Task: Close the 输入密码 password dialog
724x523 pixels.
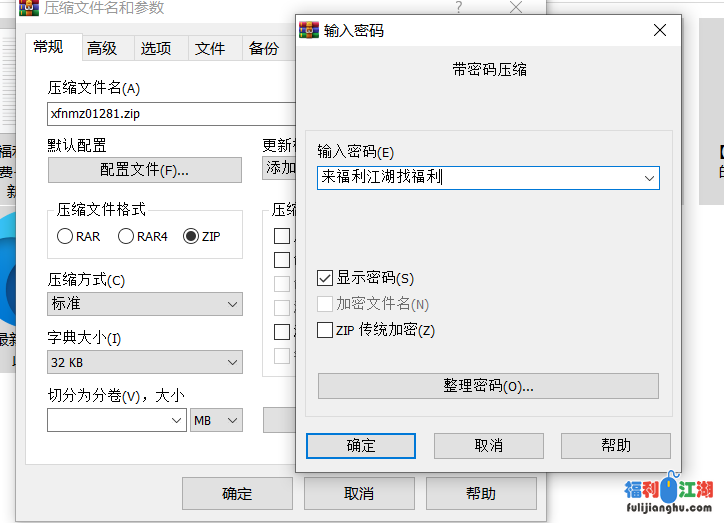Action: pyautogui.click(x=659, y=30)
